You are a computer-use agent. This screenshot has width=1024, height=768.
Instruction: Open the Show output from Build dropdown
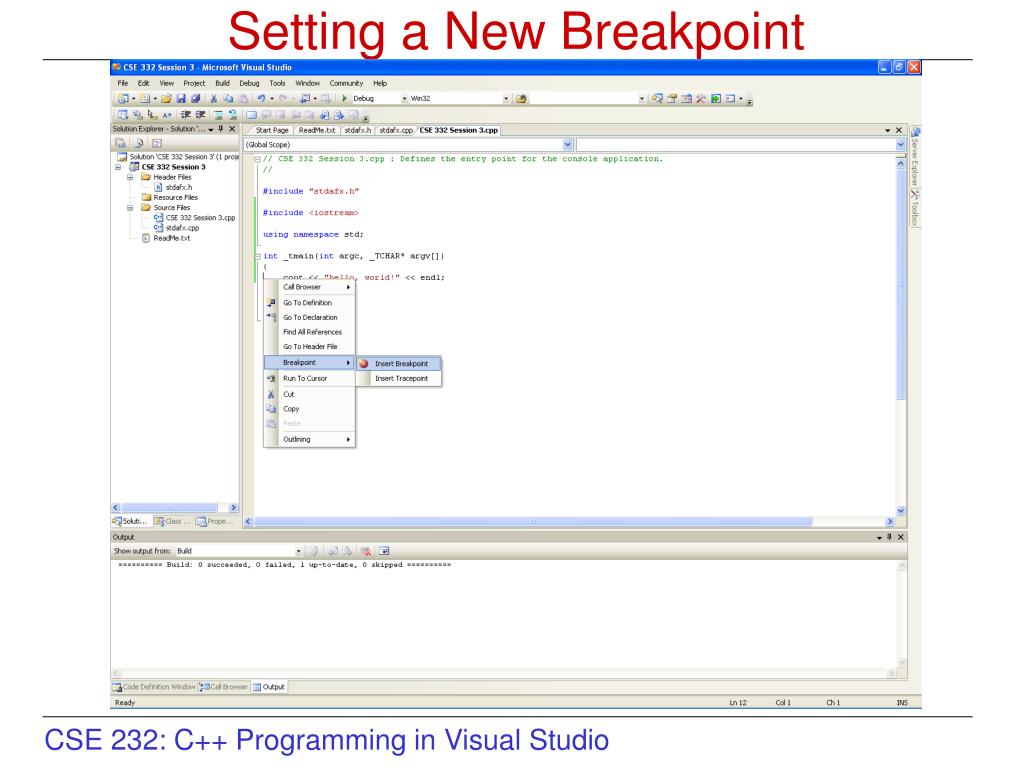298,551
